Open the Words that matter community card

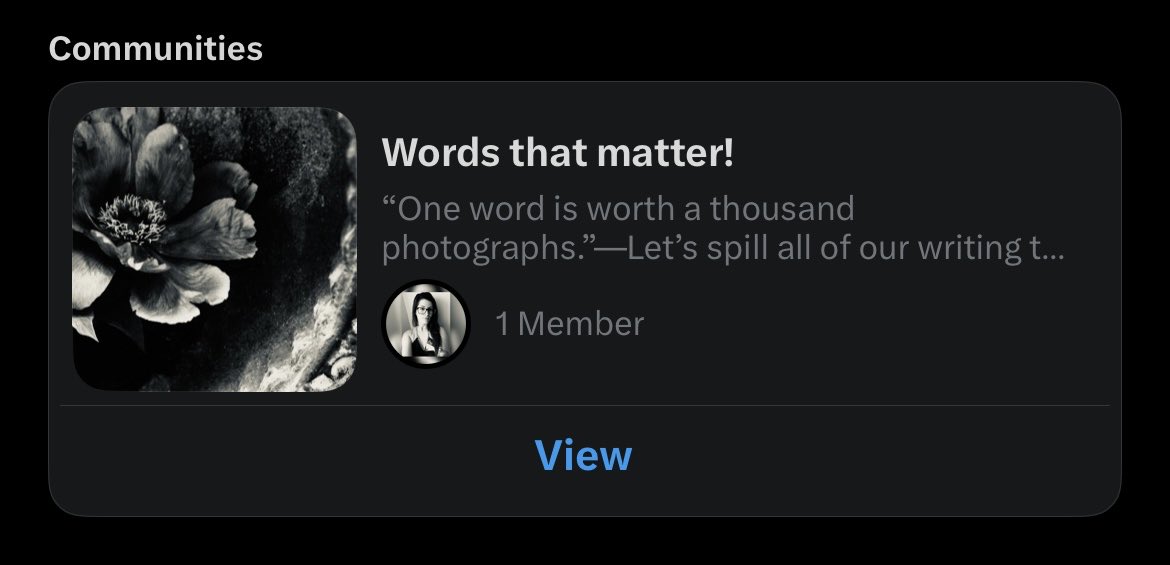click(585, 299)
